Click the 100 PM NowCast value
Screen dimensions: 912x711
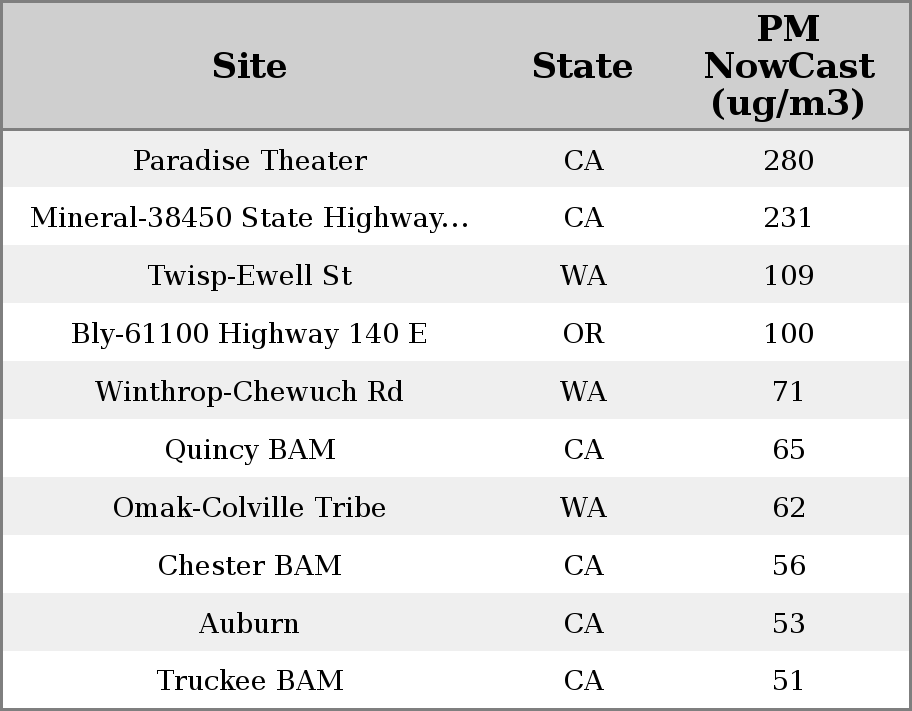[x=788, y=334]
